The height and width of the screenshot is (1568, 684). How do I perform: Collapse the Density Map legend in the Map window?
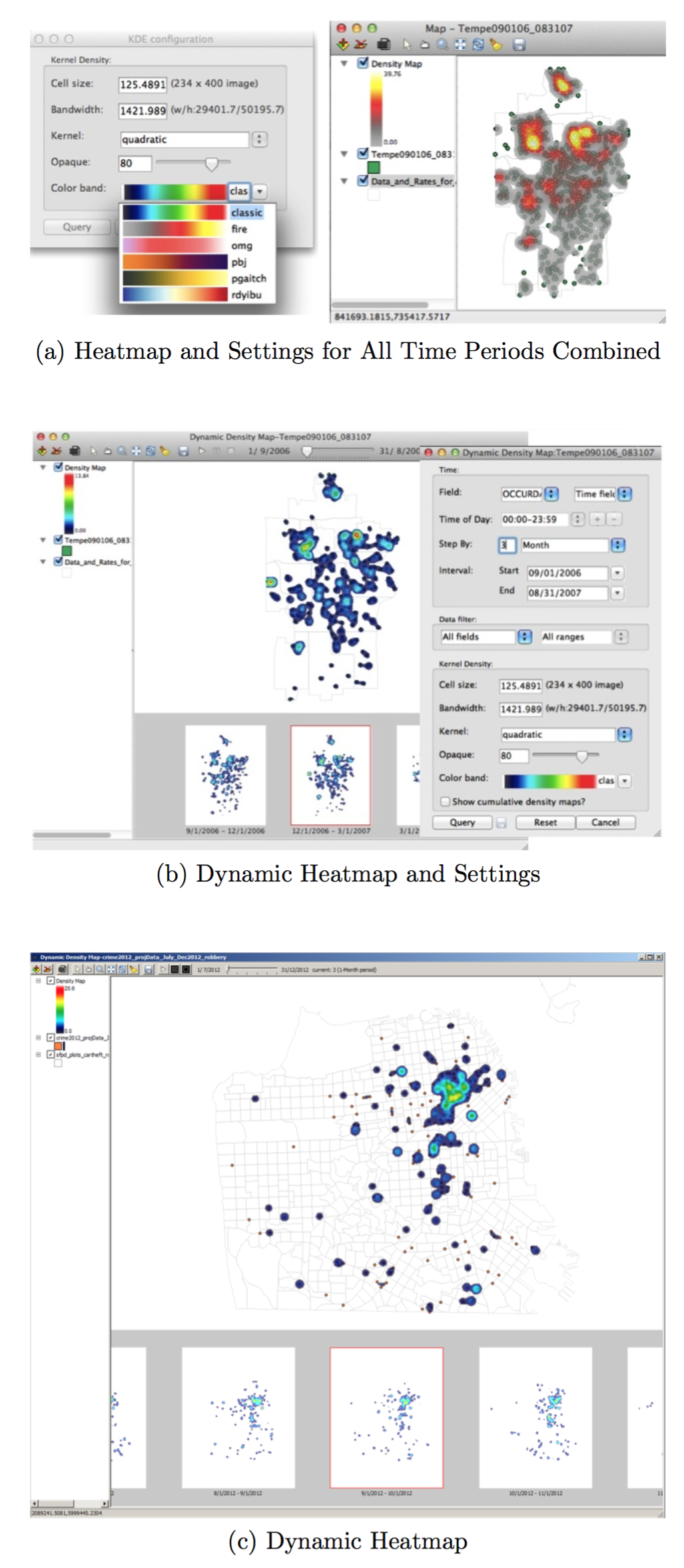point(344,64)
